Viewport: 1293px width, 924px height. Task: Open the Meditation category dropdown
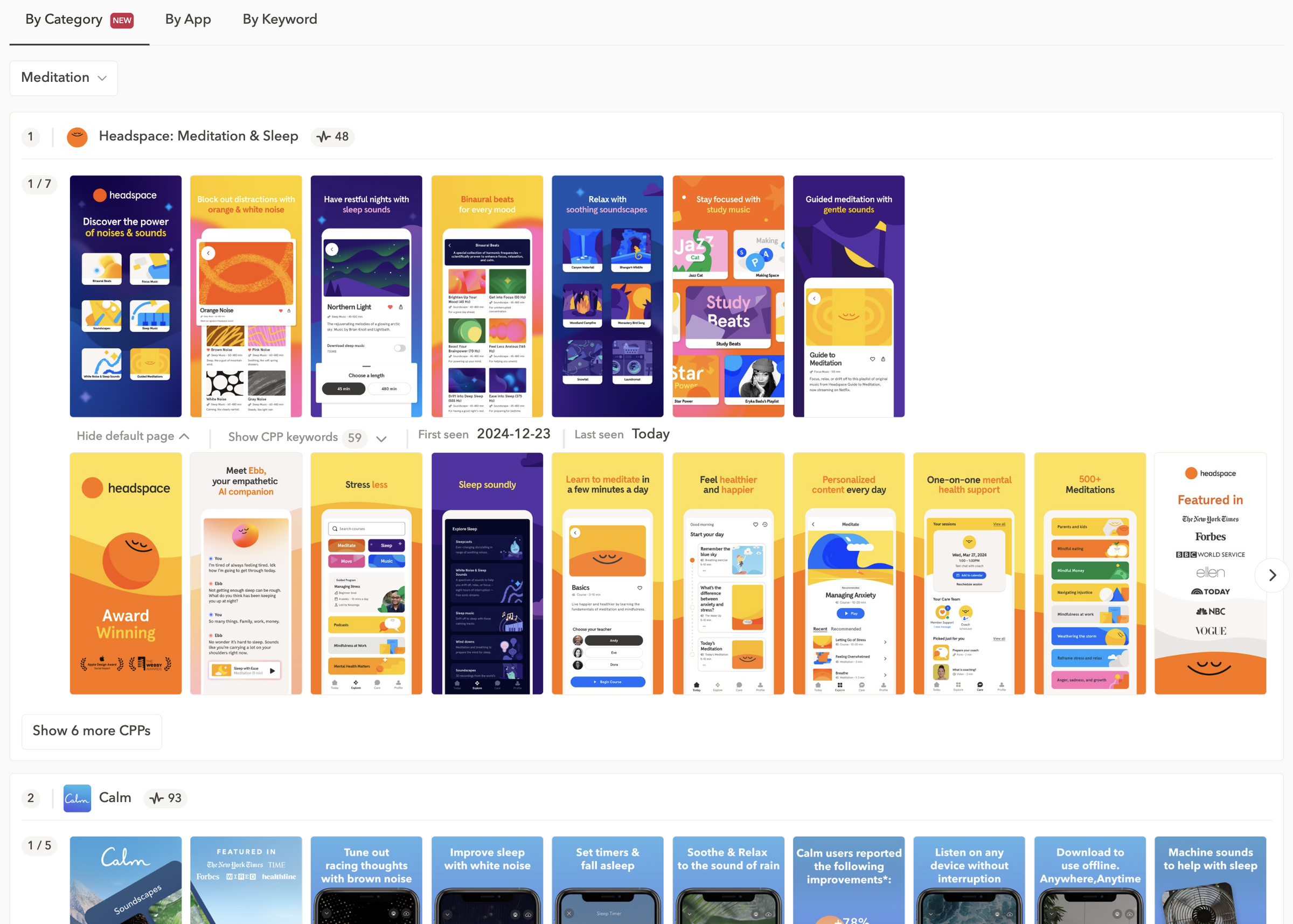64,78
